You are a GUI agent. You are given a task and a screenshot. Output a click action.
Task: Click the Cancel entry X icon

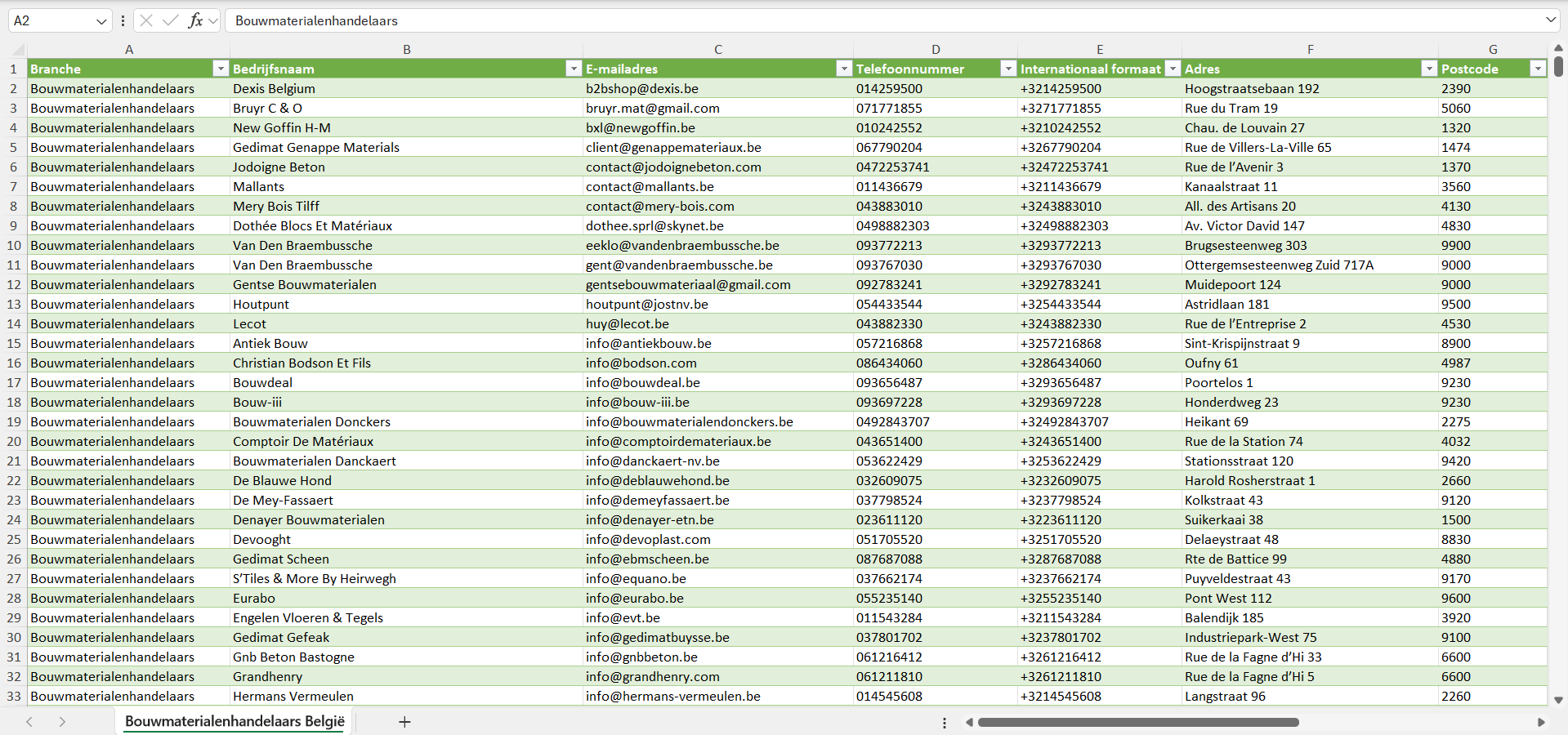pos(146,20)
